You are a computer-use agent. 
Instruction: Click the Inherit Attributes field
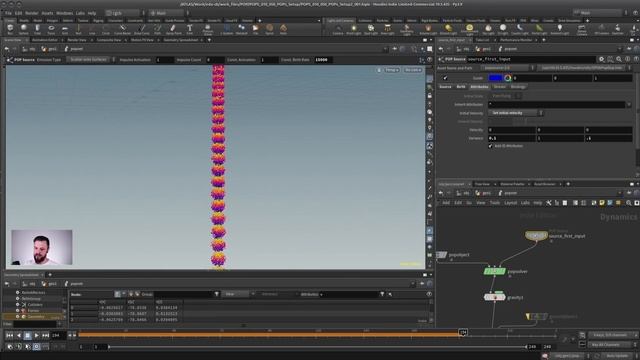pos(557,104)
